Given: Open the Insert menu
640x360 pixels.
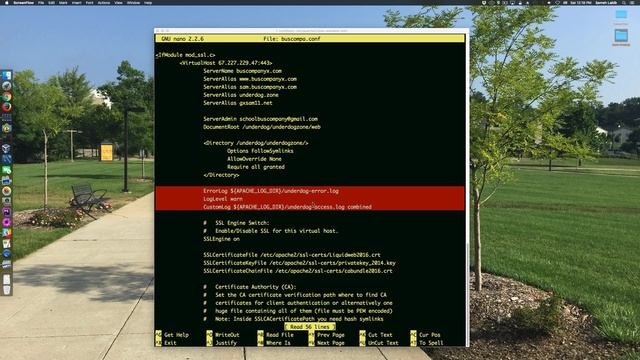Looking at the screenshot, I should [x=76, y=2].
